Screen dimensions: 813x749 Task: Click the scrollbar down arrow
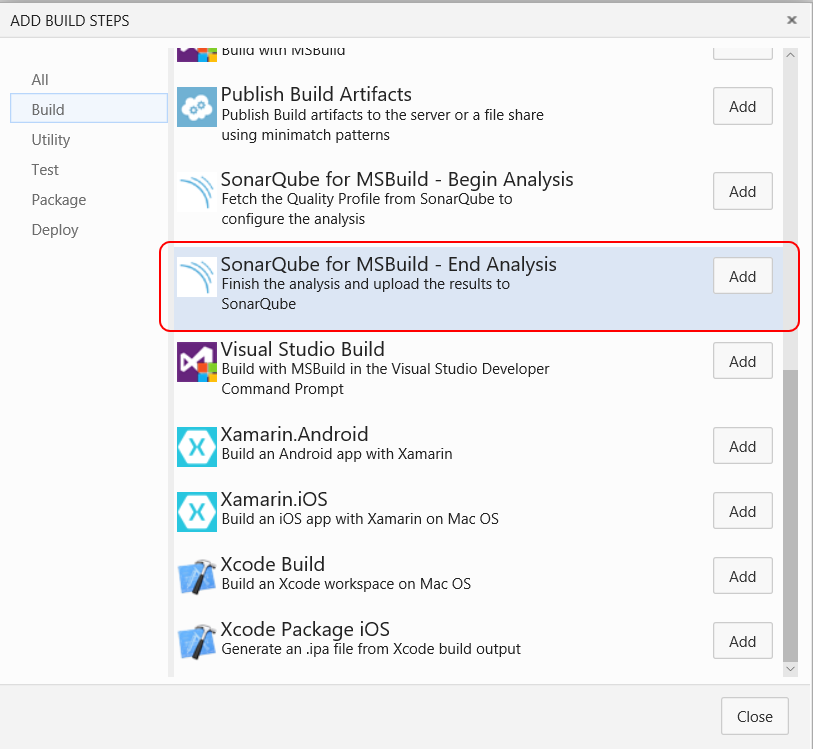pyautogui.click(x=790, y=669)
